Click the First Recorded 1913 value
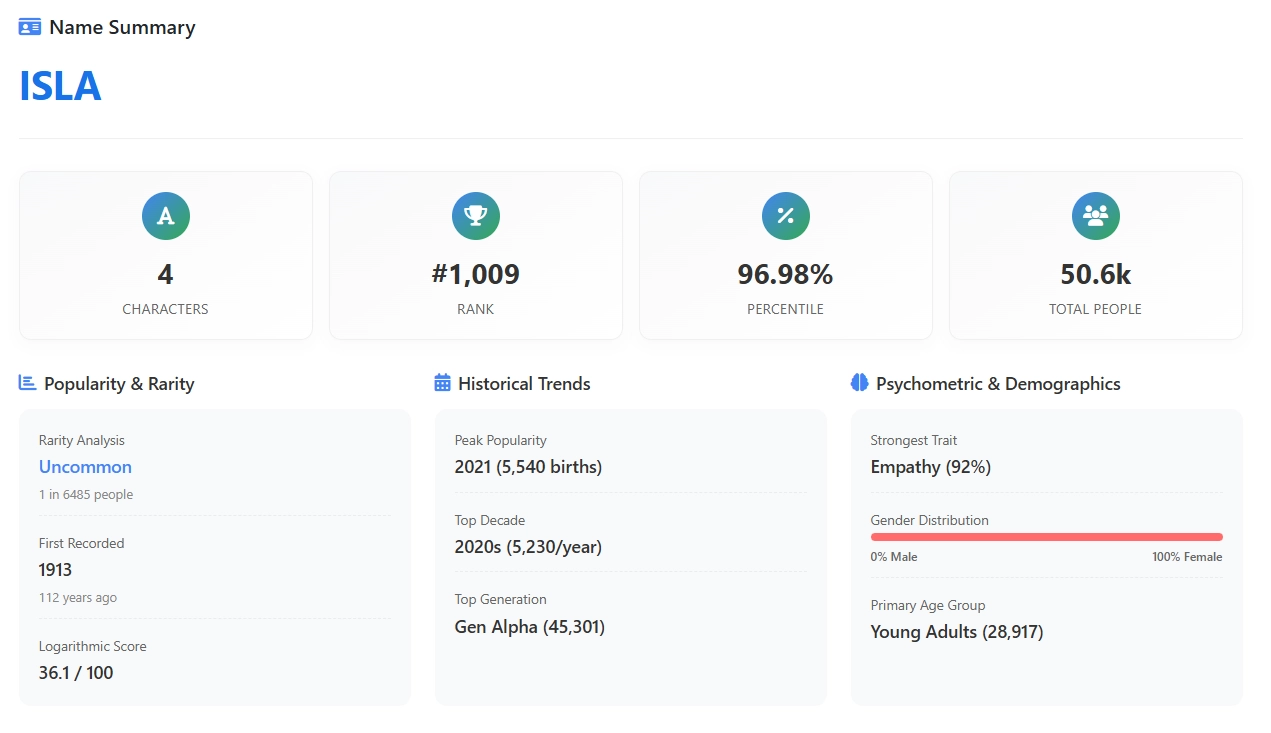The width and height of the screenshot is (1271, 733). 56,570
